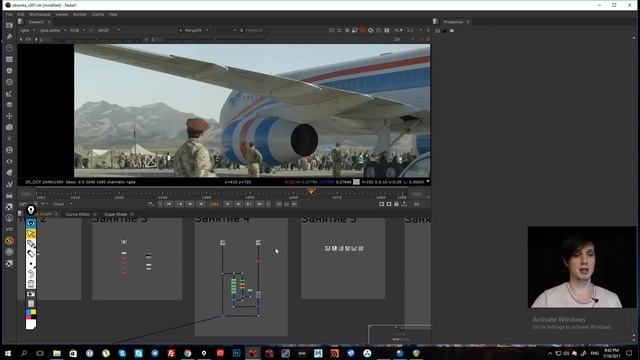Screen dimensions: 640x360
Task: Expand the rgba.alpha channel dropdown
Action: (53, 30)
